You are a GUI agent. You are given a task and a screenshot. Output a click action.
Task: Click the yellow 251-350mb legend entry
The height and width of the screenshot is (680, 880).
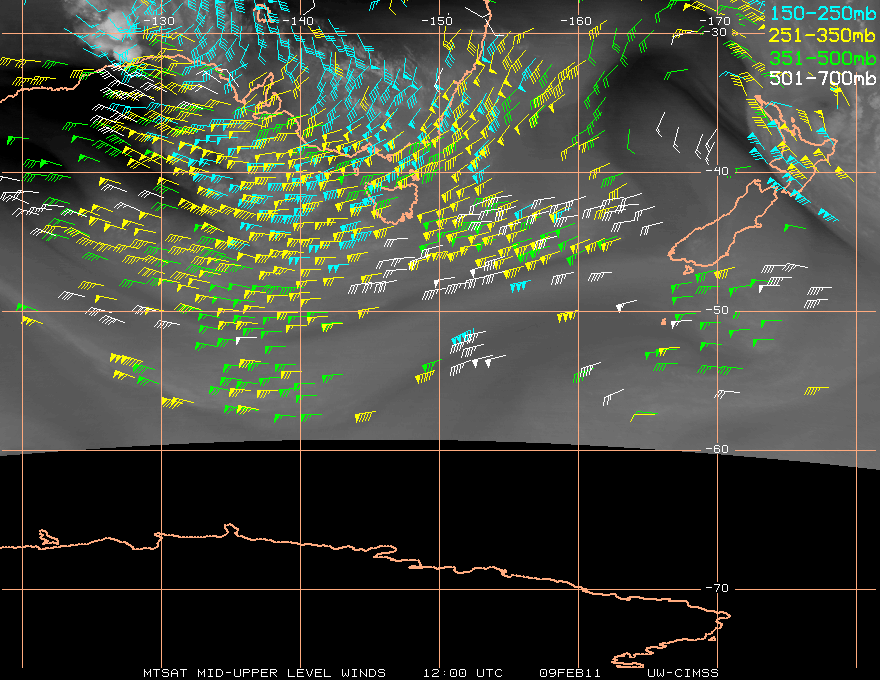[823, 35]
